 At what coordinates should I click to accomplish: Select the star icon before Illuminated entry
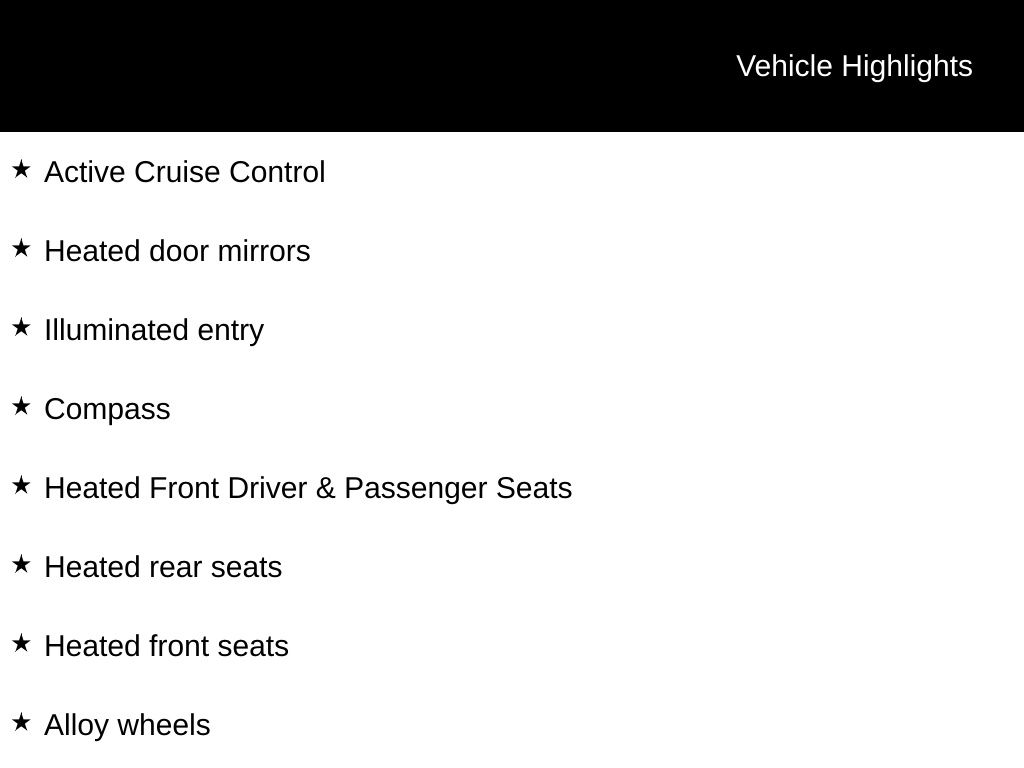click(21, 328)
